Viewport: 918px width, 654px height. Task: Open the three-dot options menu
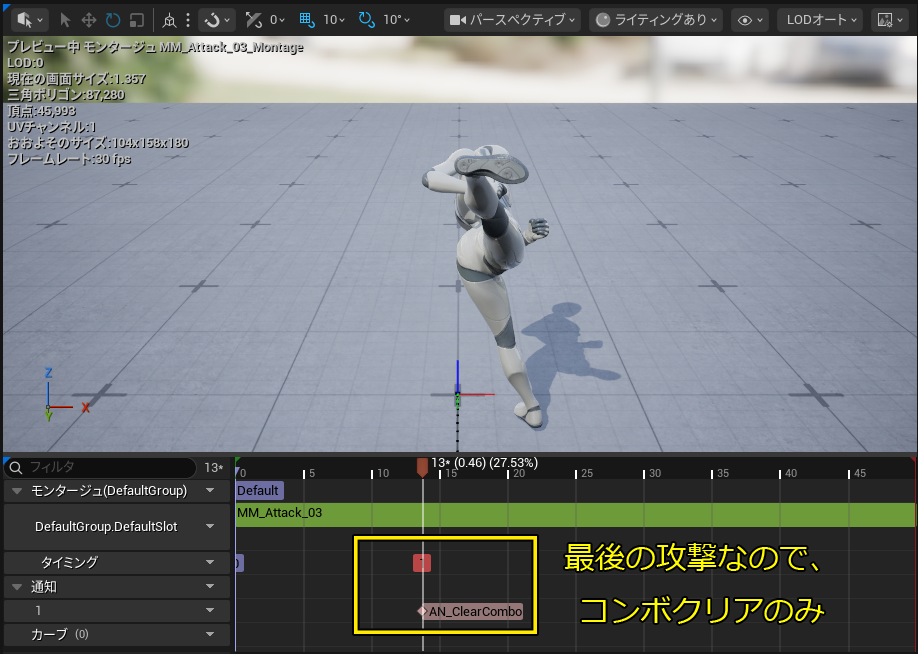188,20
